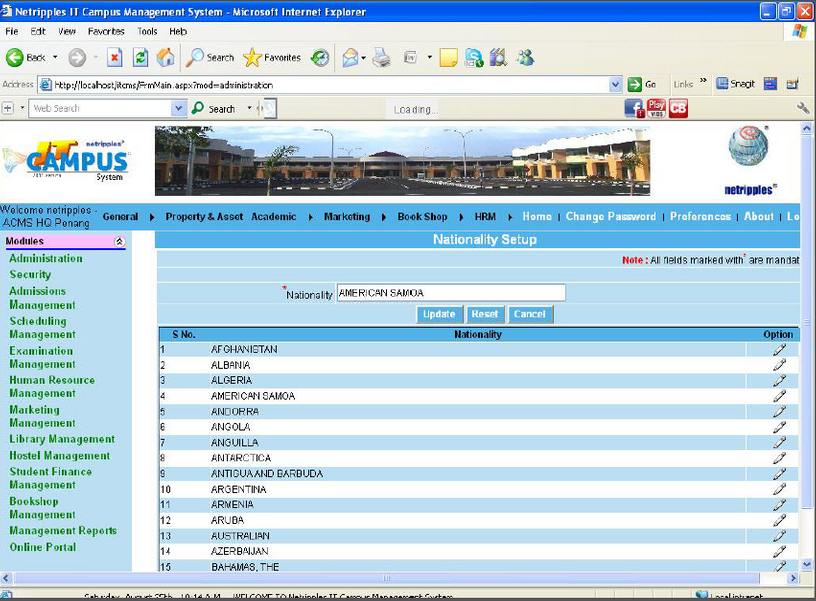Click the Web Search input box
The image size is (816, 601).
pos(101,108)
